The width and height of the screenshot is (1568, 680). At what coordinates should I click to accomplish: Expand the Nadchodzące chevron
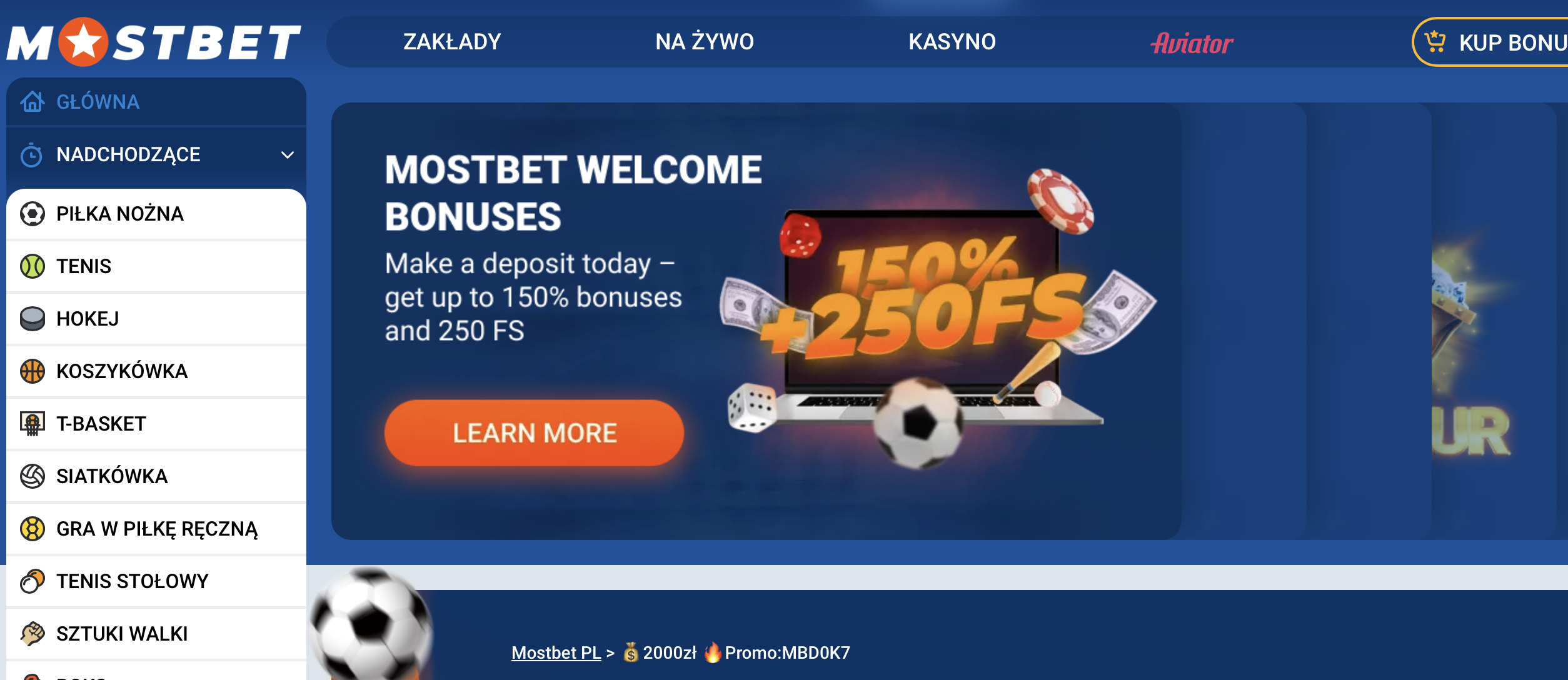[288, 154]
